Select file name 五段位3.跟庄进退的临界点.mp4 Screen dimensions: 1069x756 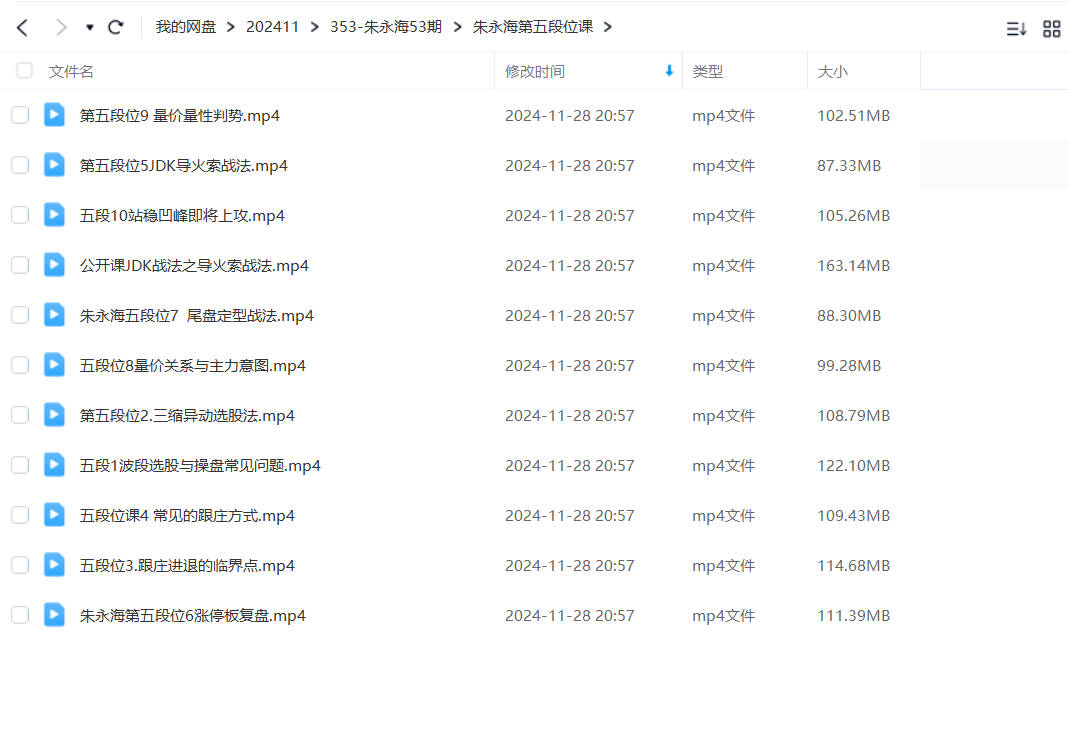point(187,566)
